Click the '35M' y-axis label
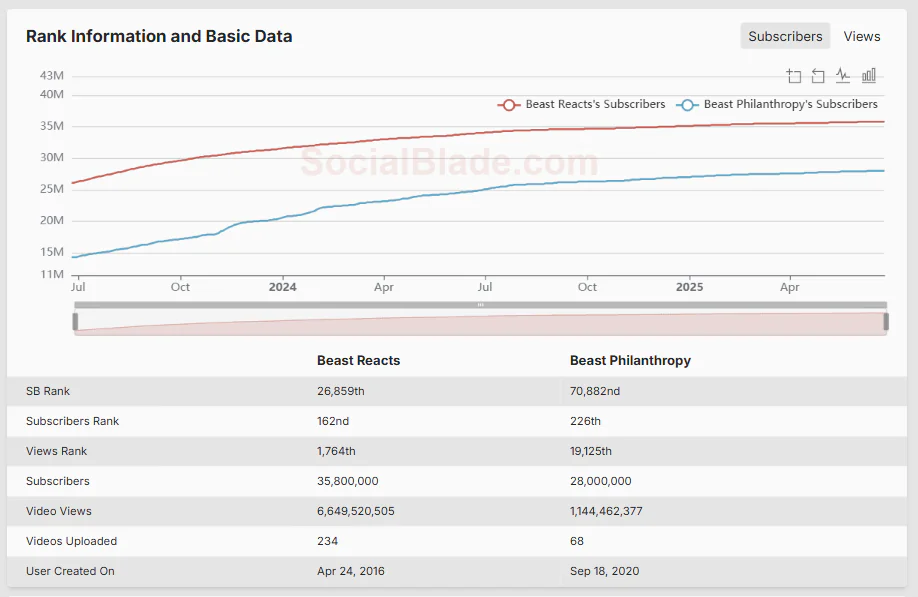Viewport: 918px width, 597px height. click(x=52, y=126)
